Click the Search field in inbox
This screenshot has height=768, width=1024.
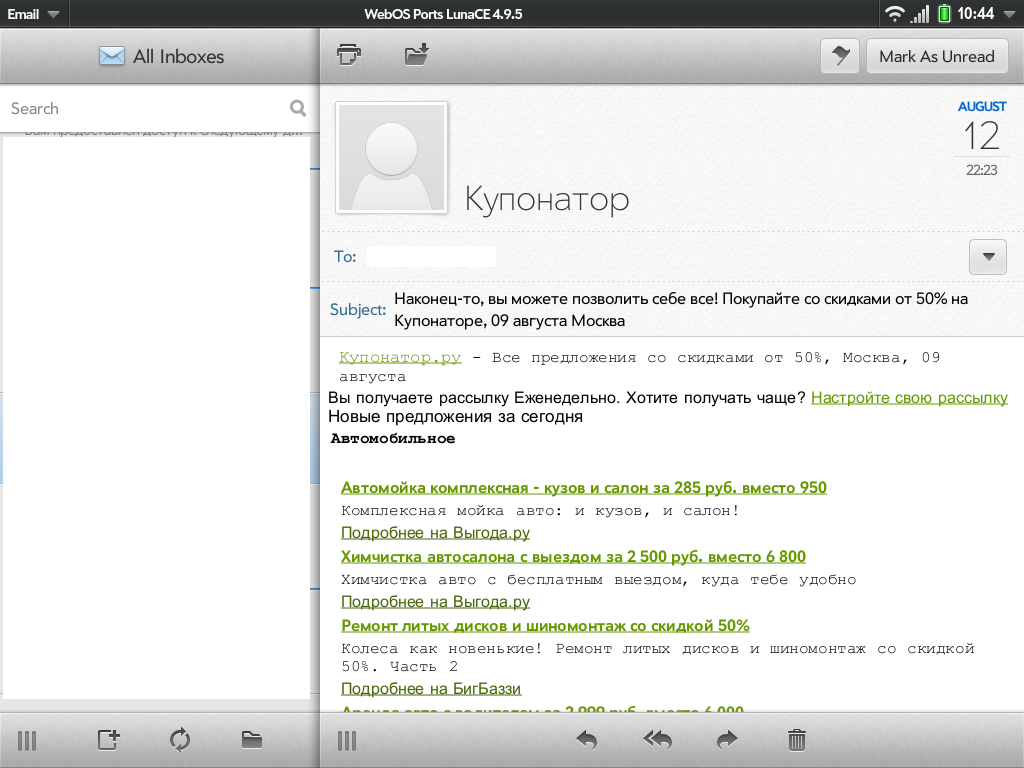point(145,108)
